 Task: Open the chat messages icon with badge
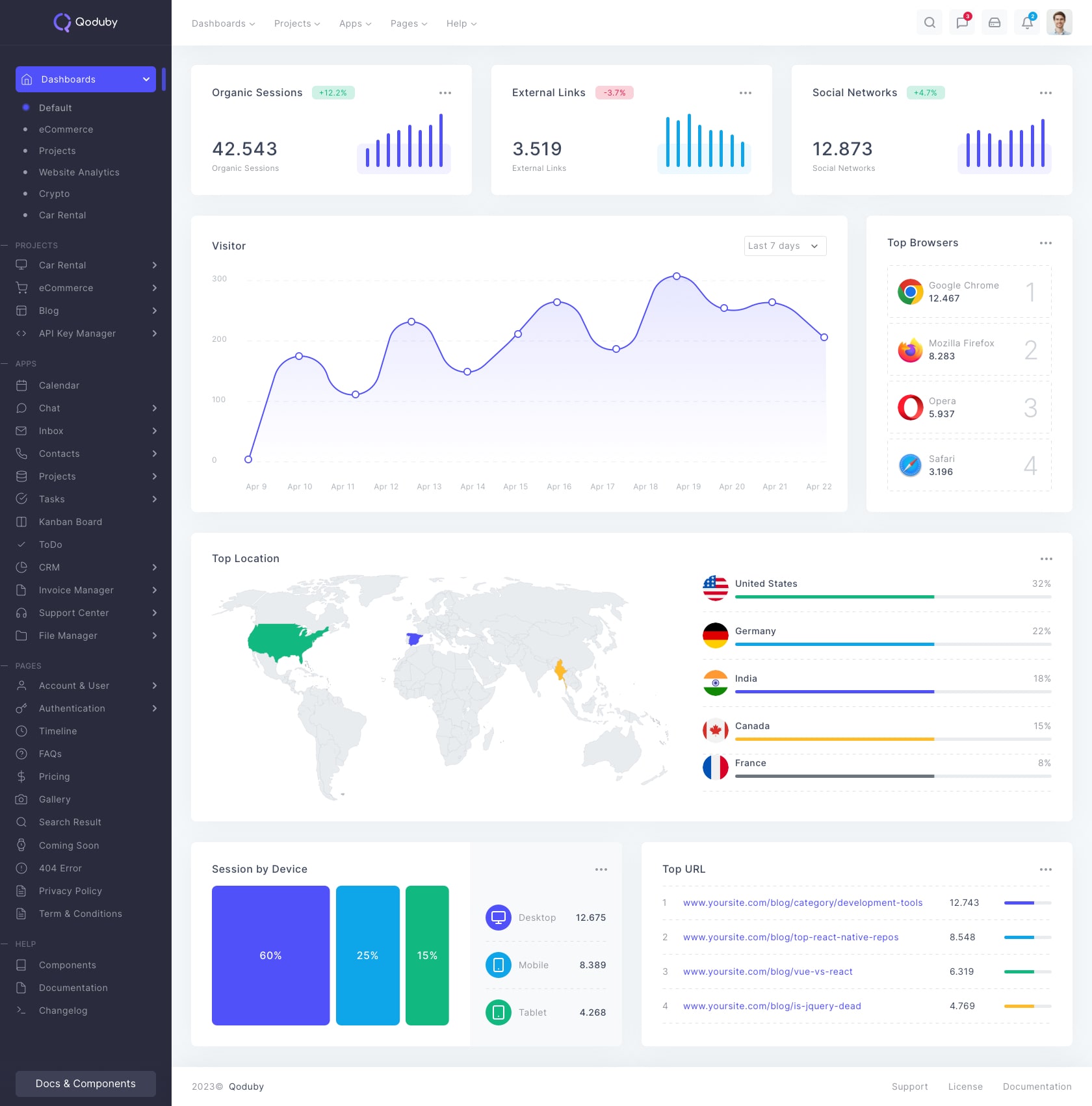pos(962,23)
